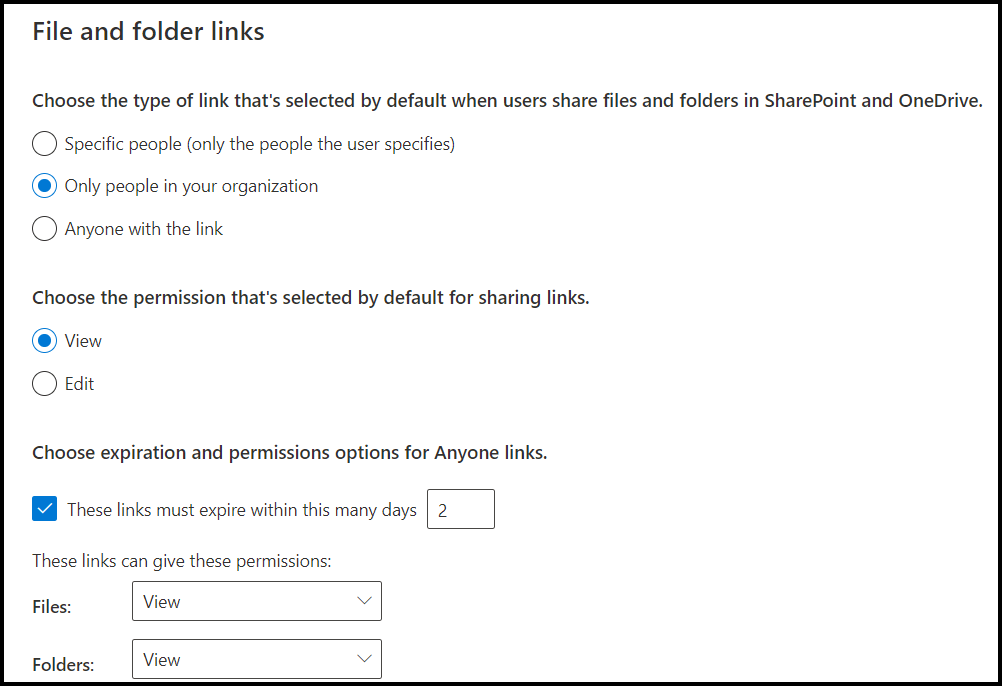Click the "Specific people (only the people...)" label text
The height and width of the screenshot is (686, 1002).
pyautogui.click(x=259, y=144)
